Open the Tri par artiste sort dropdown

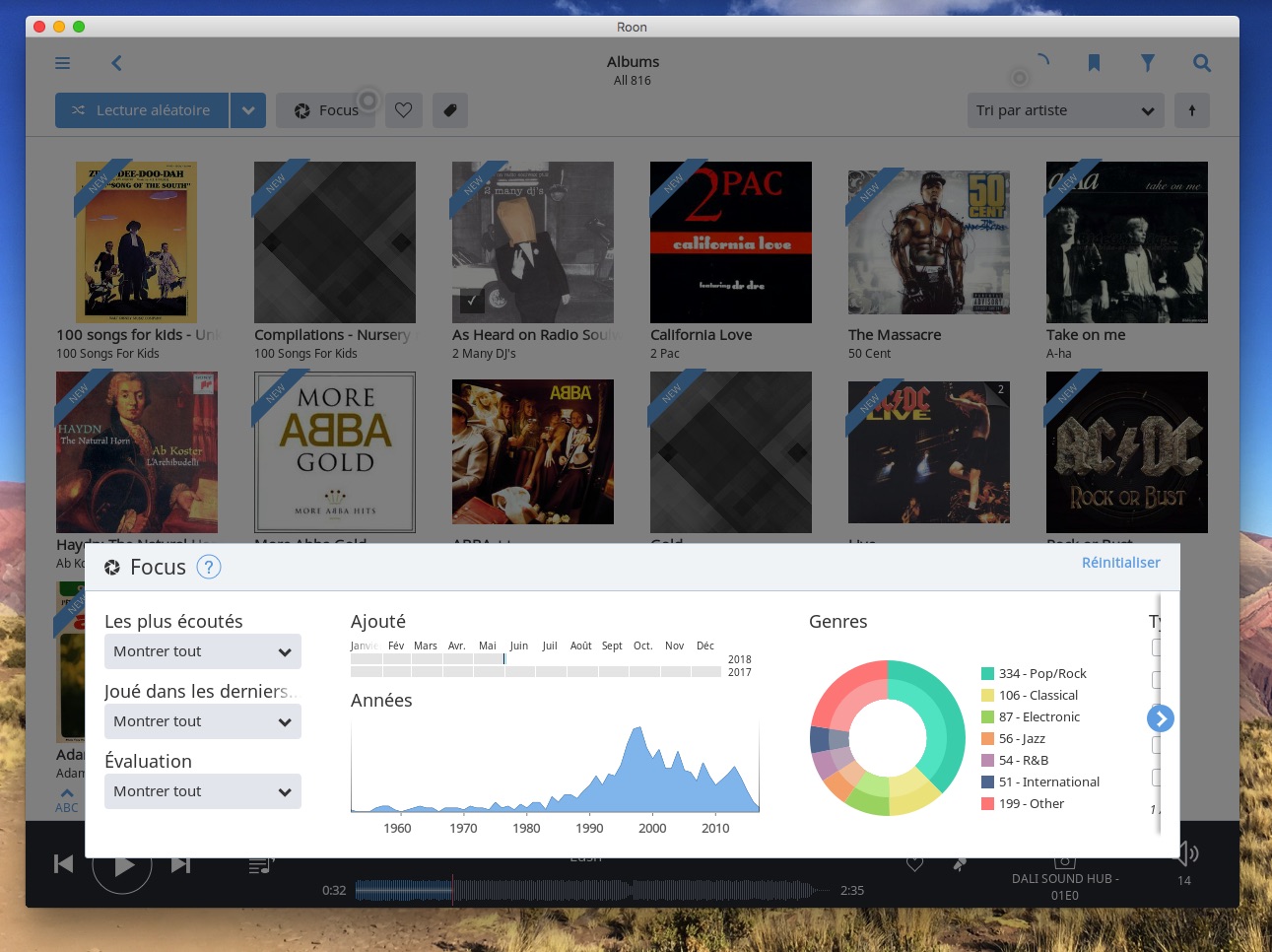click(1065, 110)
